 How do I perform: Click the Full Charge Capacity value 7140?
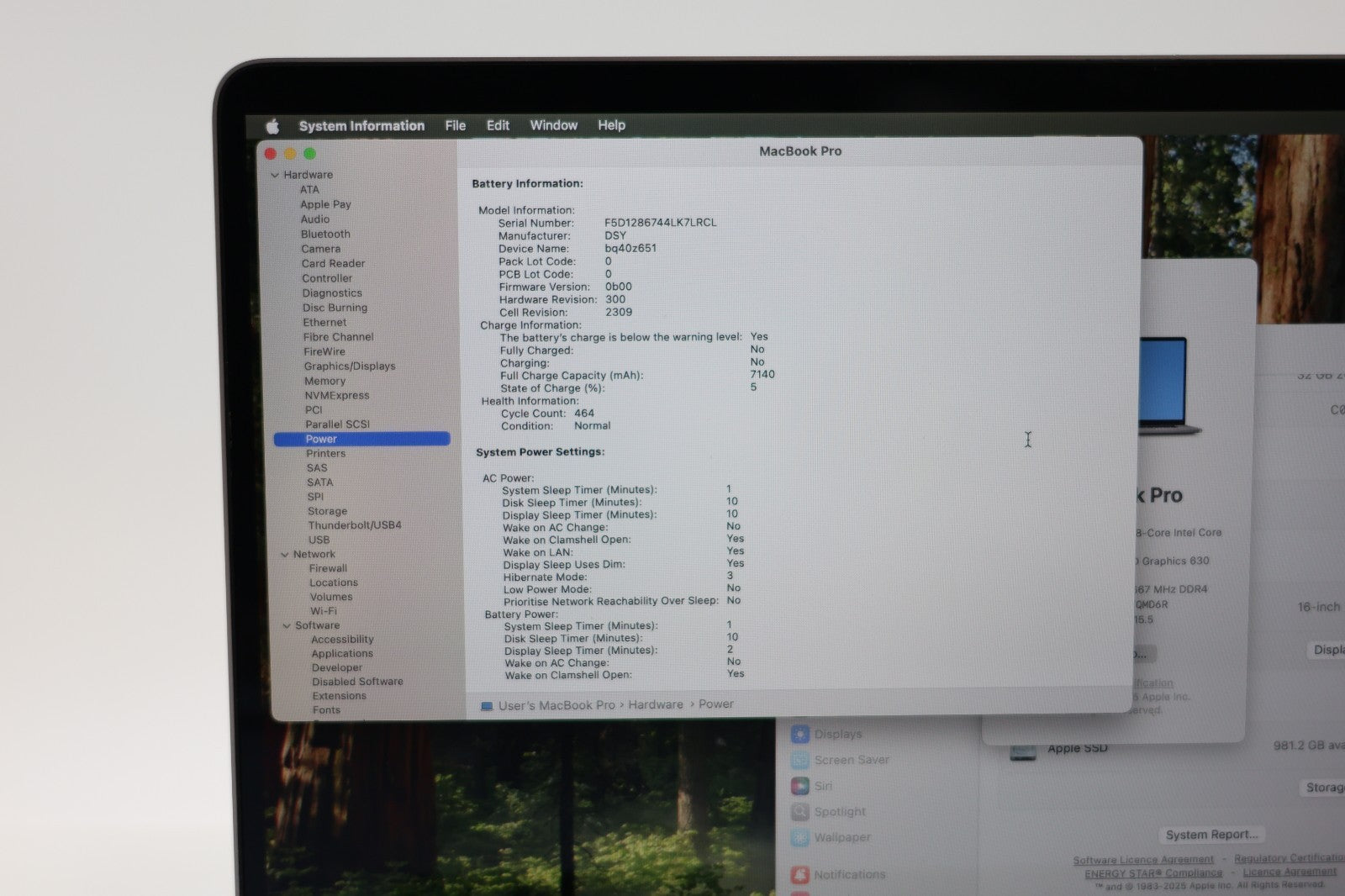click(762, 375)
